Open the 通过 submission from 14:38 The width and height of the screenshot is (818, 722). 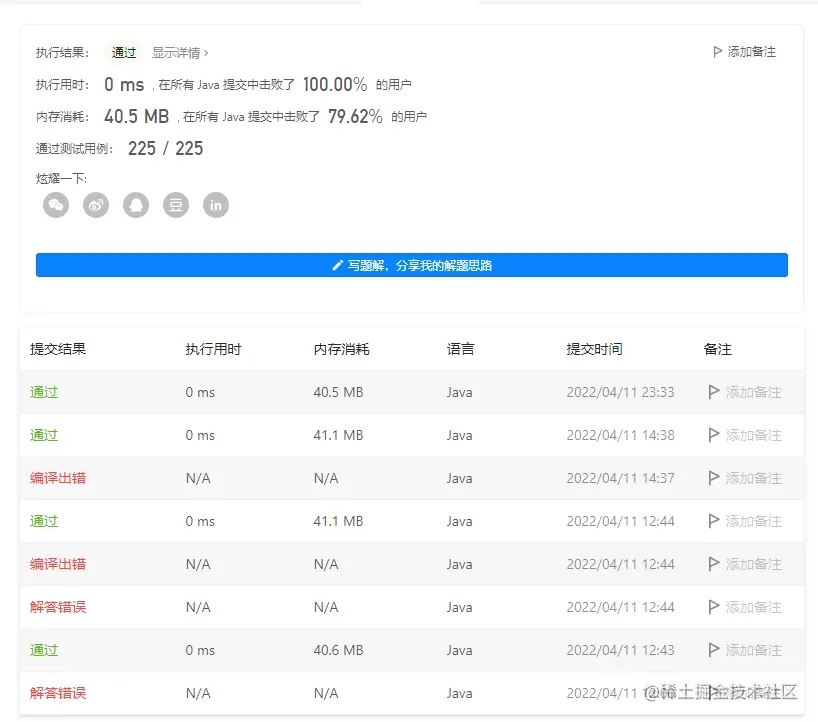(44, 435)
